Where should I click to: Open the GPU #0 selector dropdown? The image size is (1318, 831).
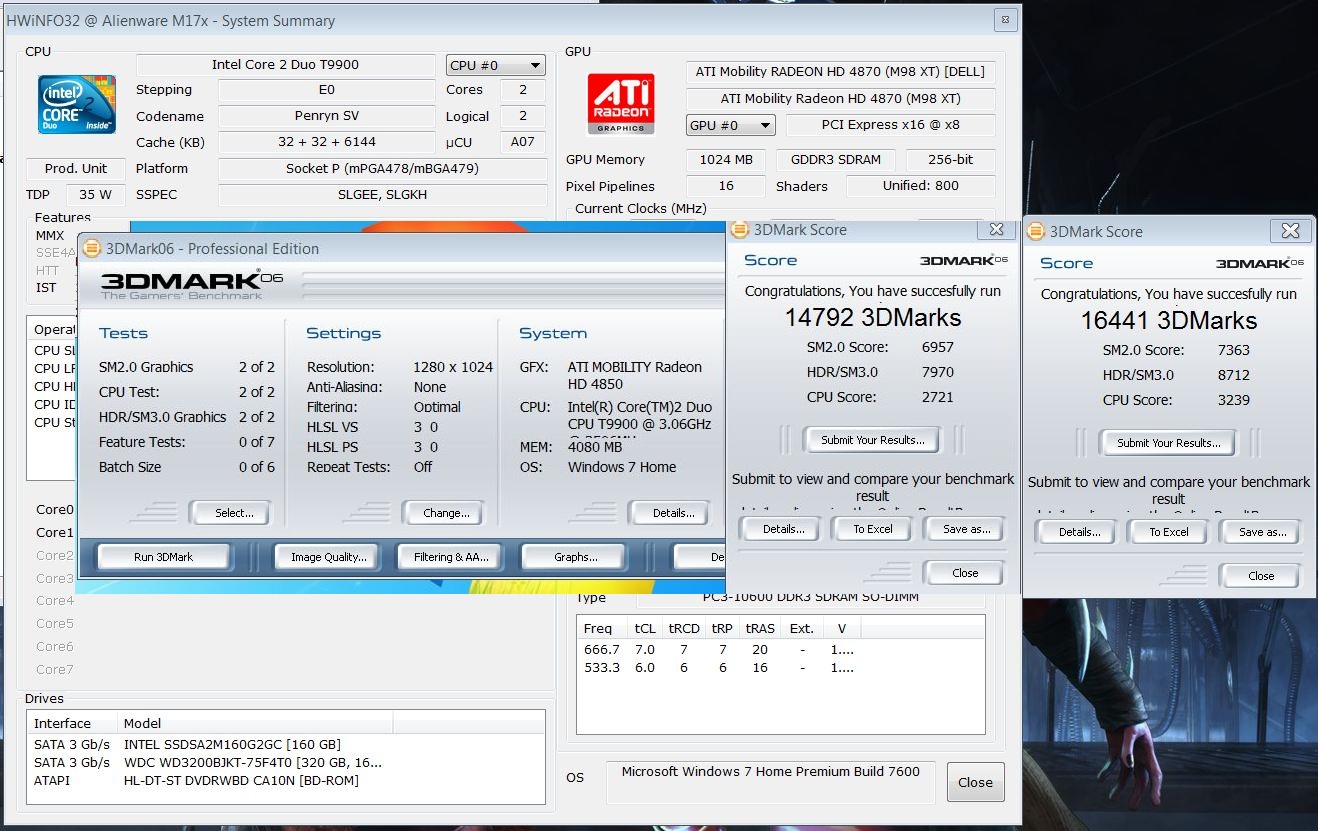pos(731,125)
